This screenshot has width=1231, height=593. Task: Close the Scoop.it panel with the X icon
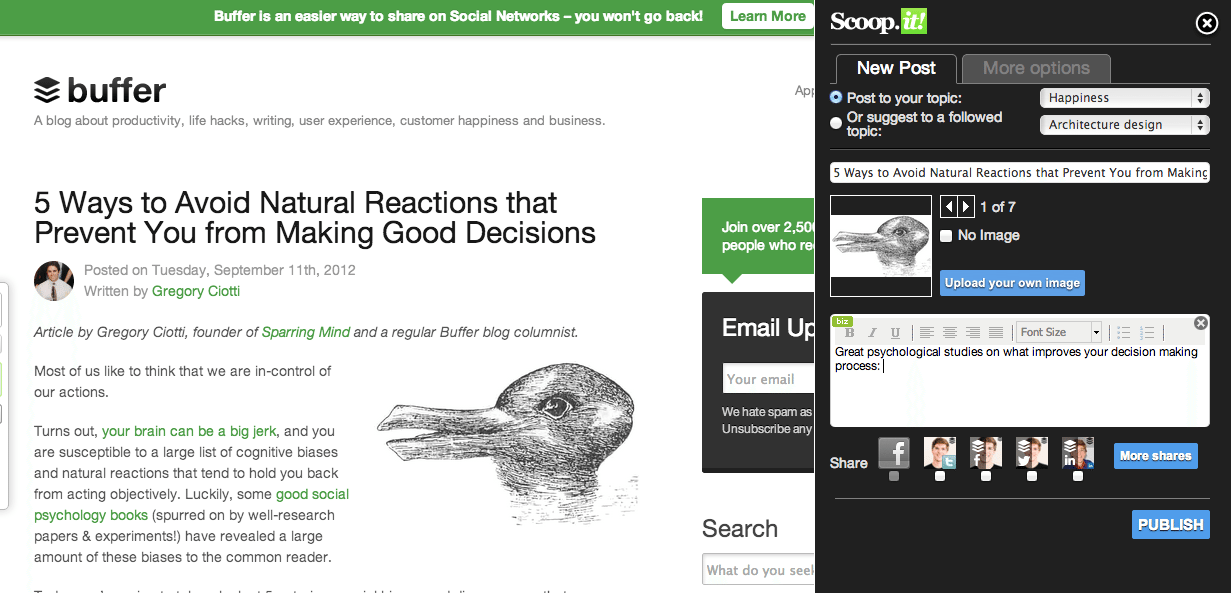tap(1206, 23)
